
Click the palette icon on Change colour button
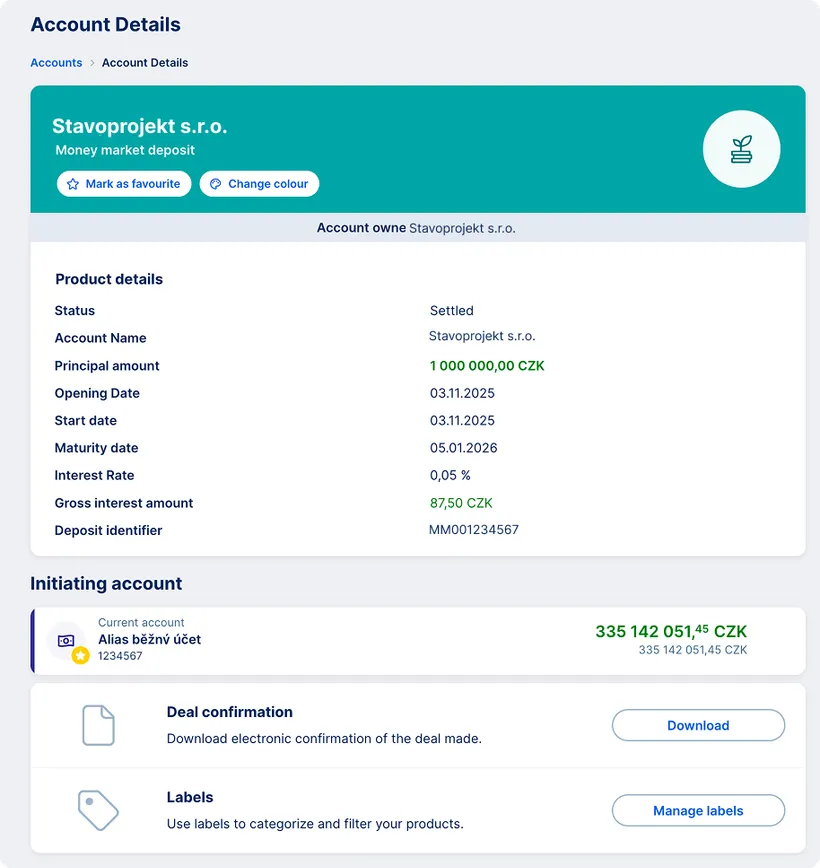214,184
